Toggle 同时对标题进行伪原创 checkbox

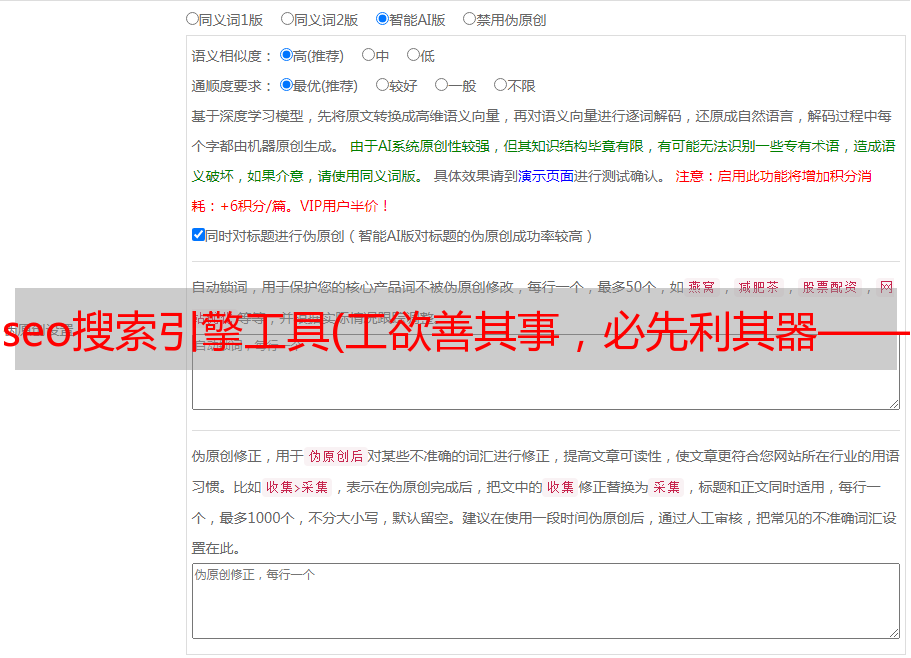tap(198, 235)
